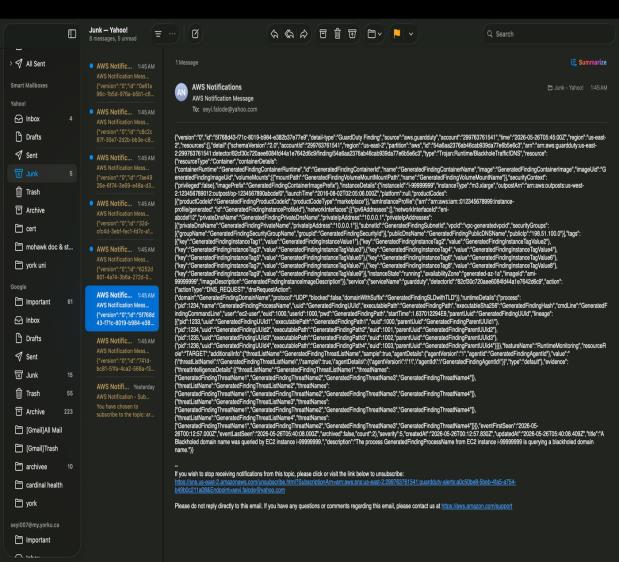Open the Yahoo Archive folder
619x562 pixels.
point(43,210)
